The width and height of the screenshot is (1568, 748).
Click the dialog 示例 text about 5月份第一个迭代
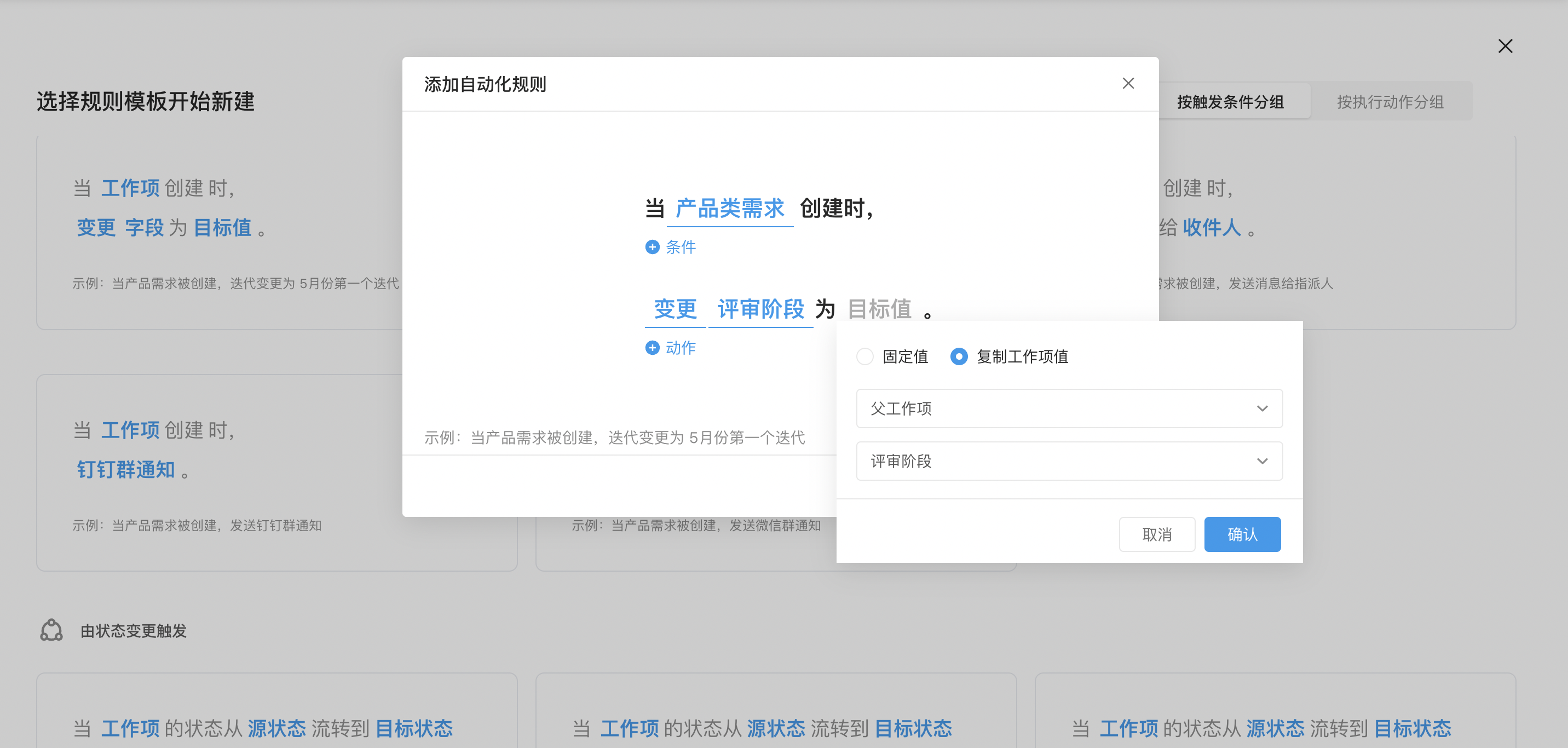click(614, 438)
